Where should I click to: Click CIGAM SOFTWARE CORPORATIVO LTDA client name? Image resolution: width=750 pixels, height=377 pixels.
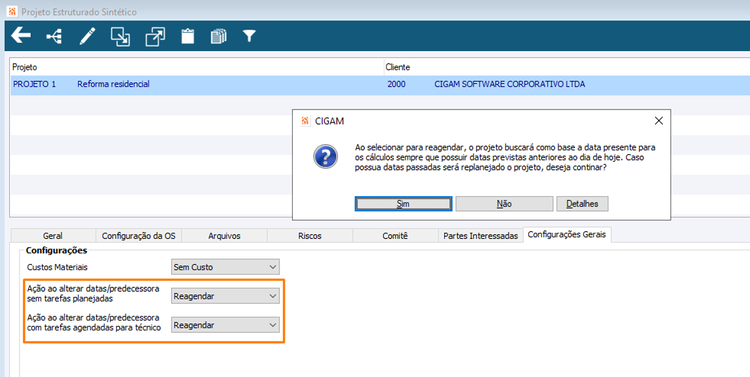pyautogui.click(x=509, y=84)
